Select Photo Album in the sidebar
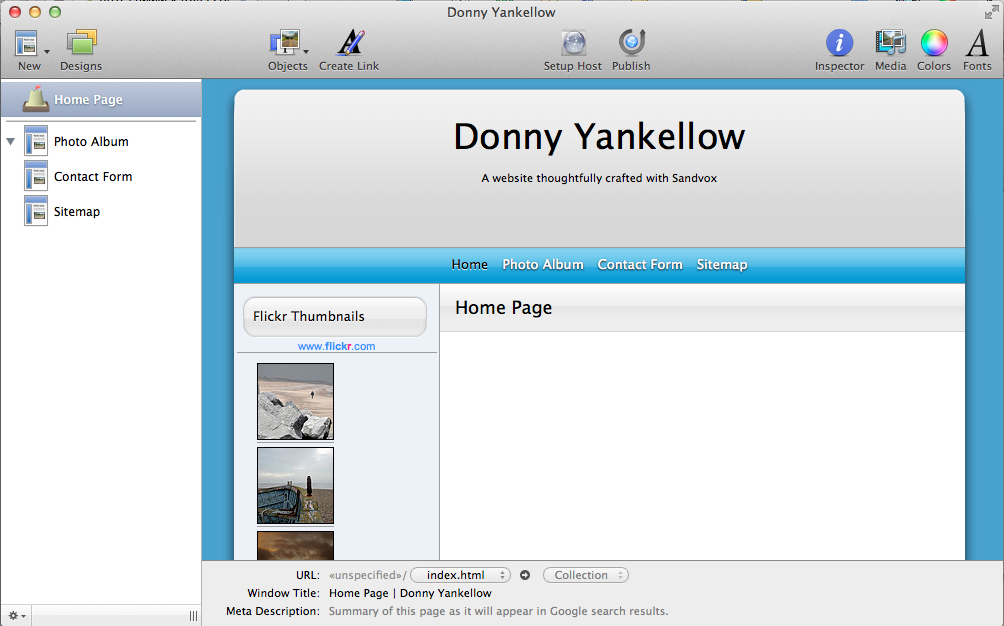The image size is (1004, 626). pos(91,141)
